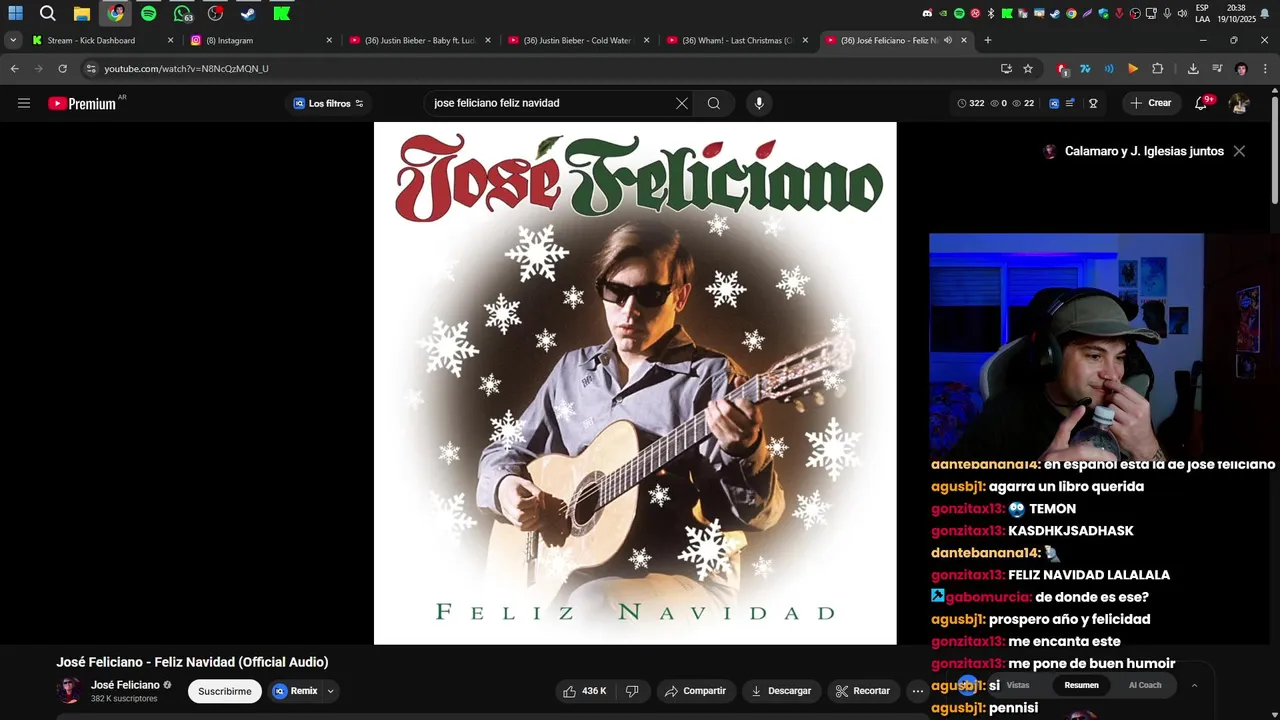Select the Resumen tab
Viewport: 1280px width, 720px height.
1081,685
